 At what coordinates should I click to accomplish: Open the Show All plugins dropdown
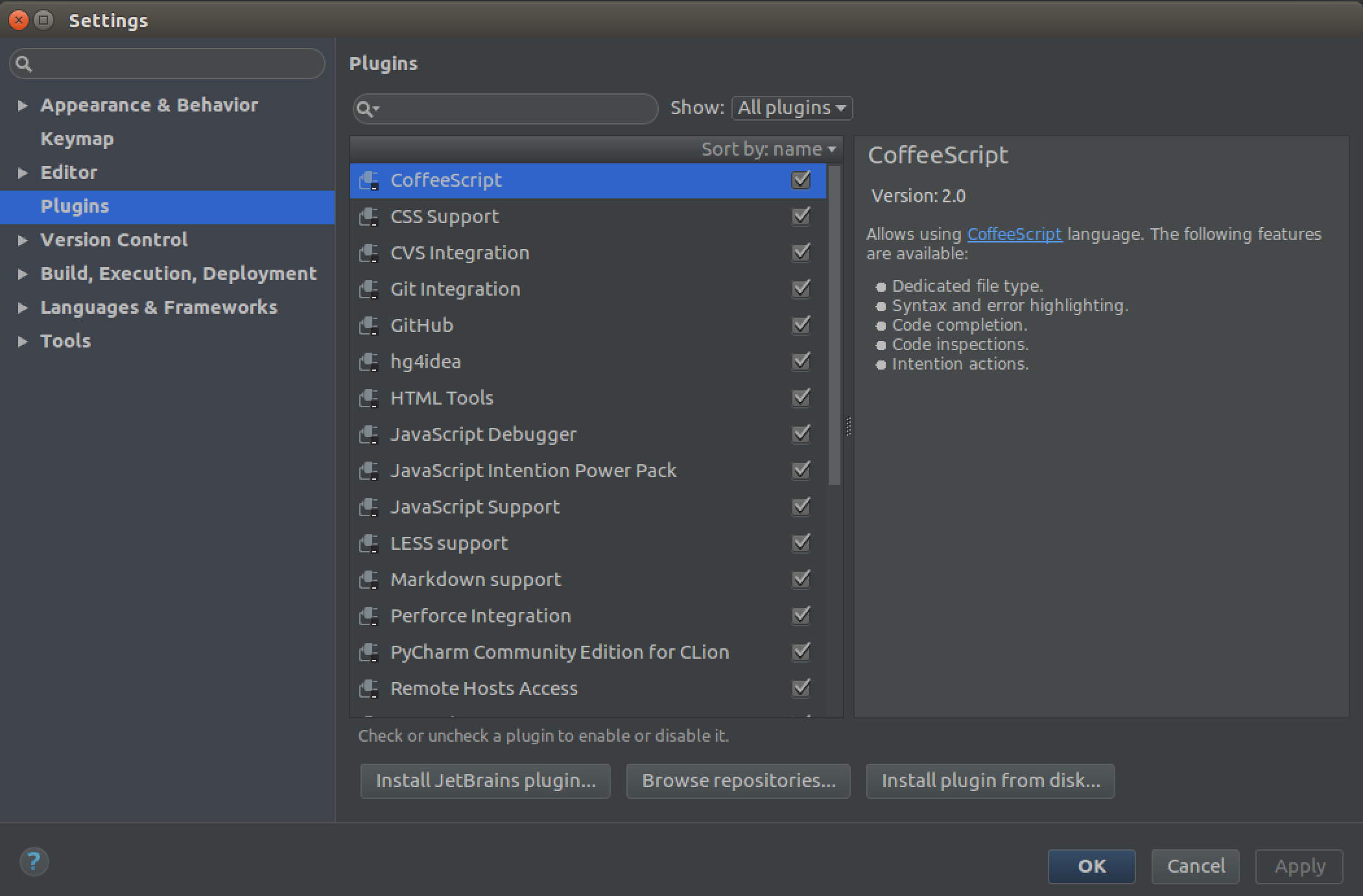tap(792, 108)
